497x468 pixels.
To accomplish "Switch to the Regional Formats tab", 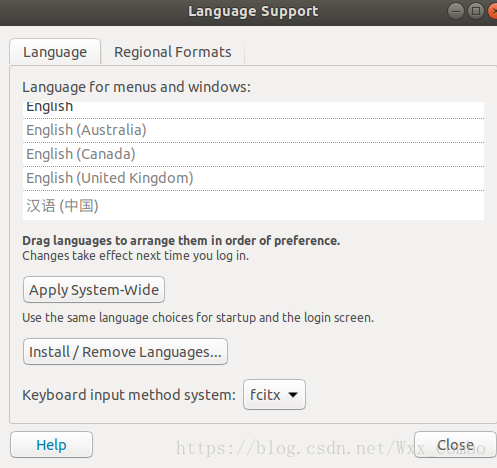I will (173, 52).
